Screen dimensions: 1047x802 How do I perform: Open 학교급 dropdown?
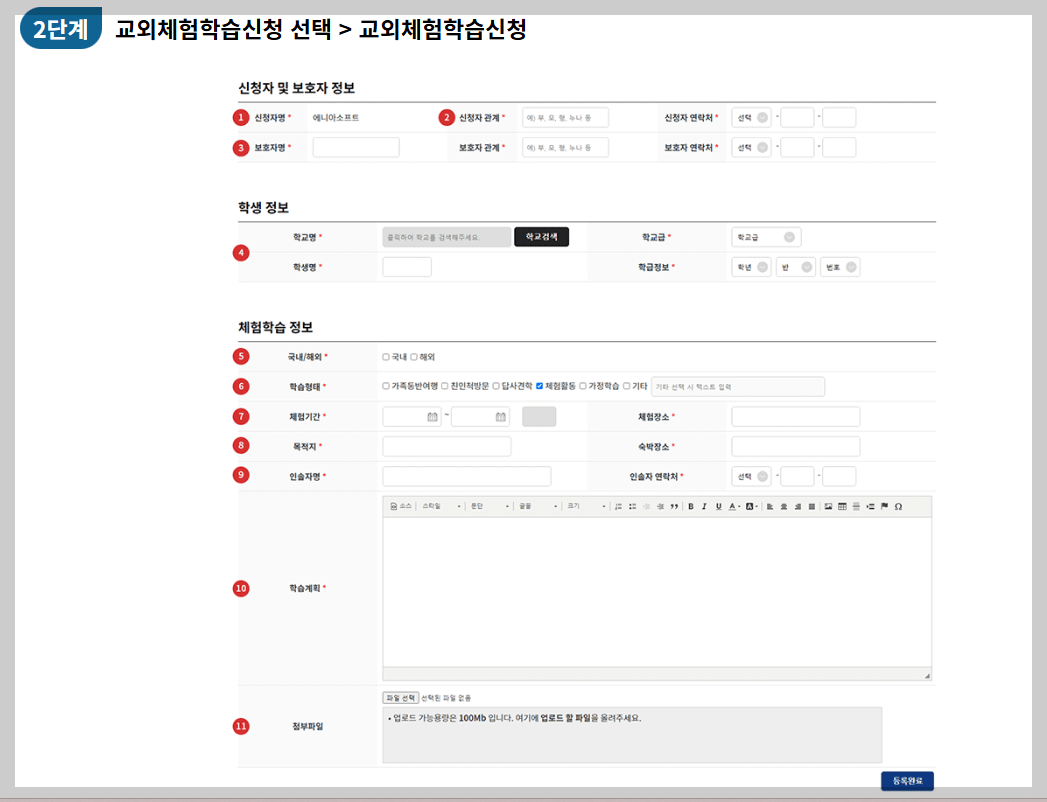pos(766,237)
